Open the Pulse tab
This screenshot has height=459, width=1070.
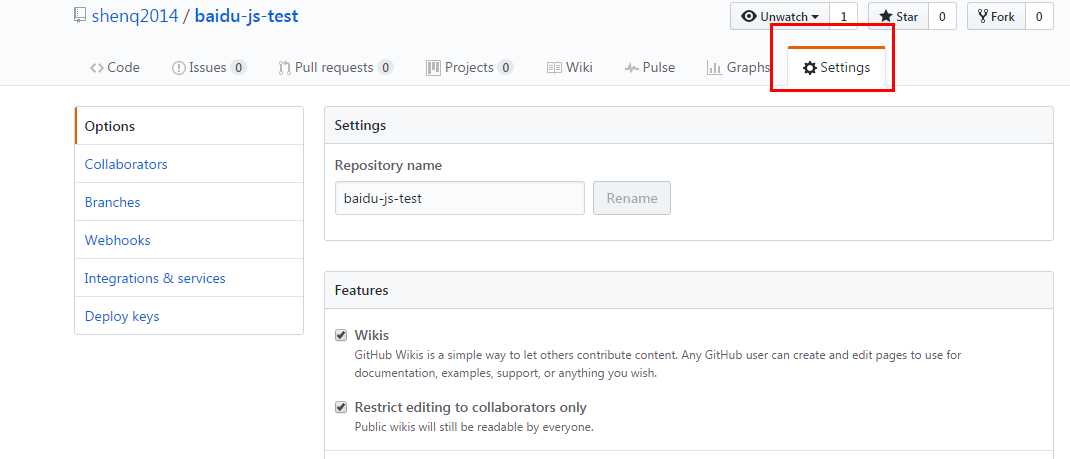pyautogui.click(x=650, y=68)
